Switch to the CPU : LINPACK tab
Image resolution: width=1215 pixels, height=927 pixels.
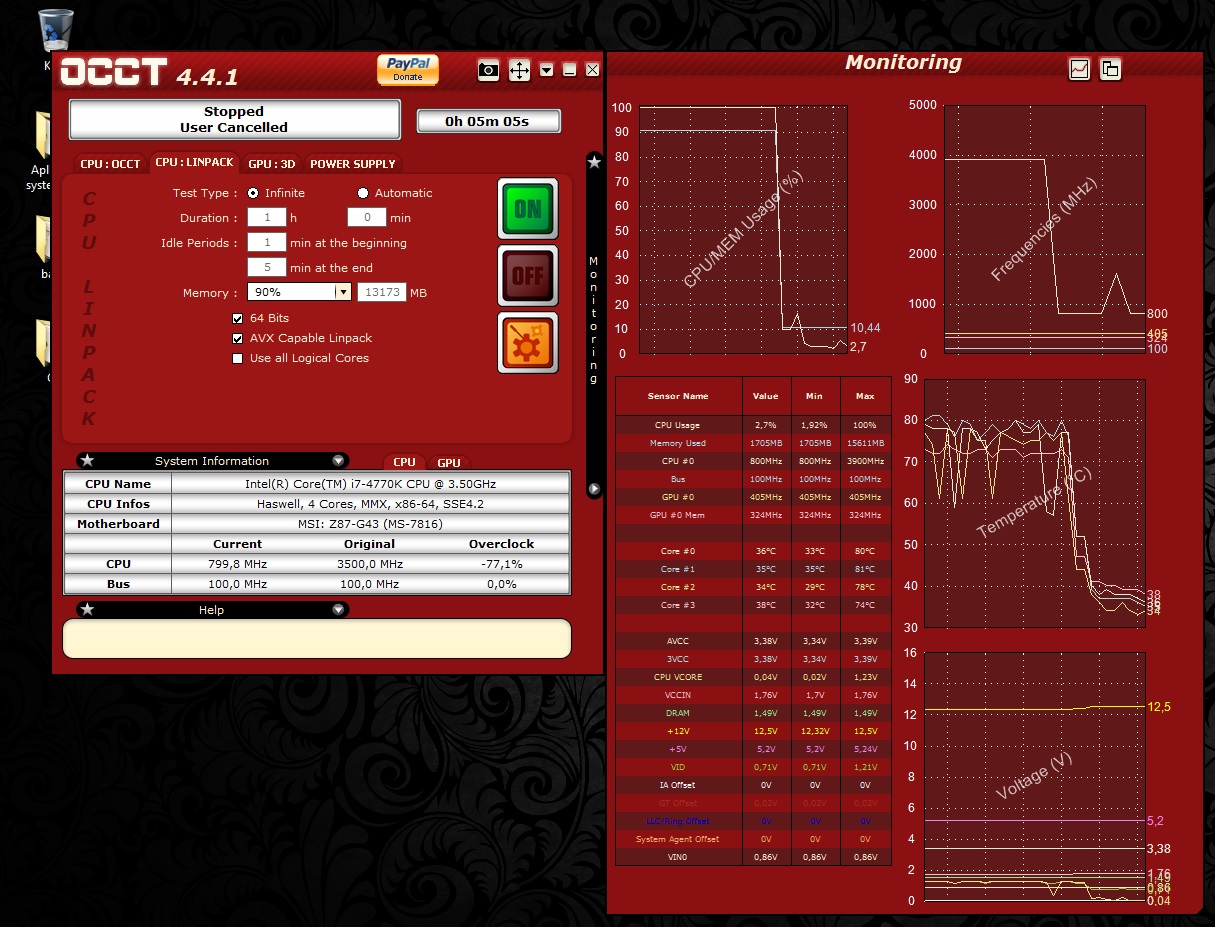pyautogui.click(x=194, y=163)
